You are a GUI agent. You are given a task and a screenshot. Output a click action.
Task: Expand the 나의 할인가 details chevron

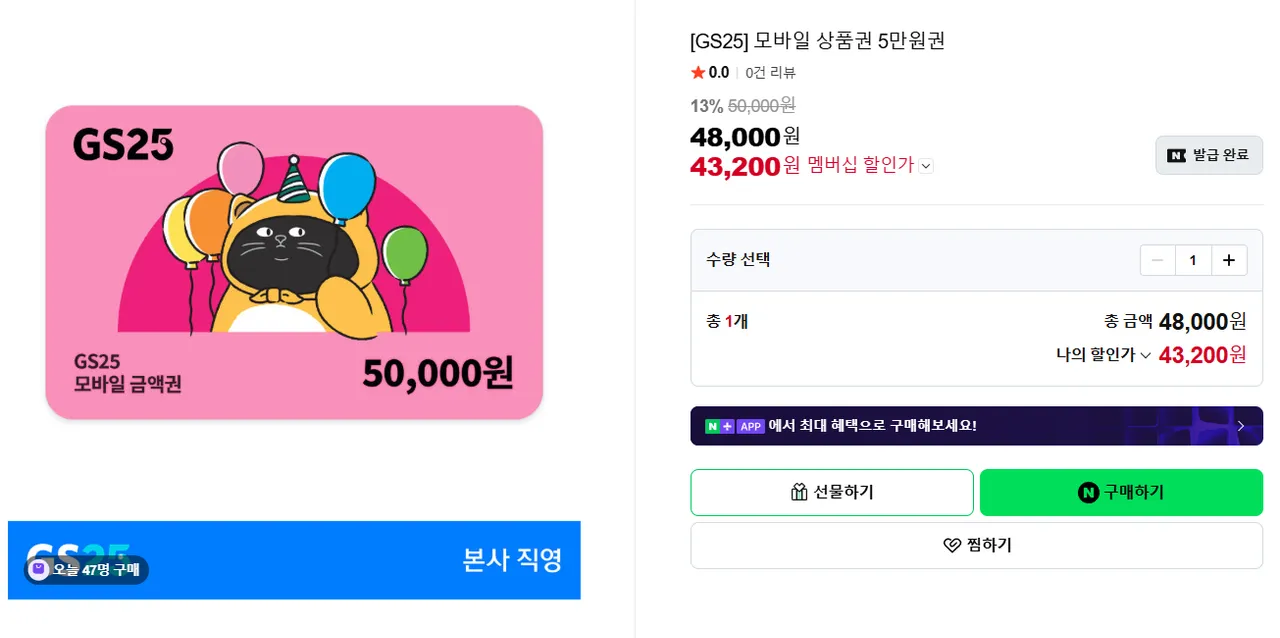tap(1146, 355)
